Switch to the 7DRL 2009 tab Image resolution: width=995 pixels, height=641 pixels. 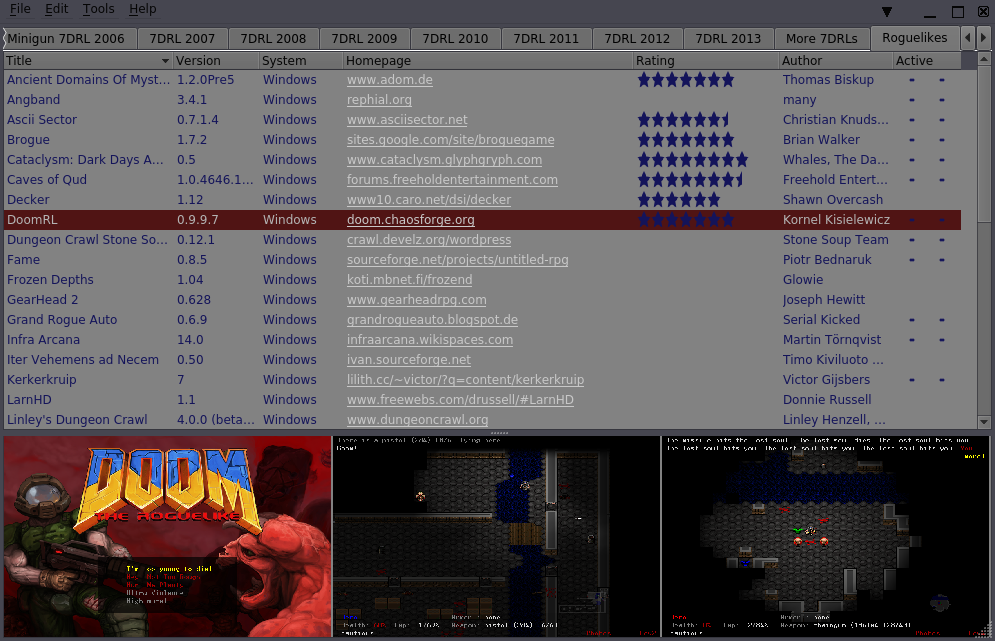[x=364, y=39]
